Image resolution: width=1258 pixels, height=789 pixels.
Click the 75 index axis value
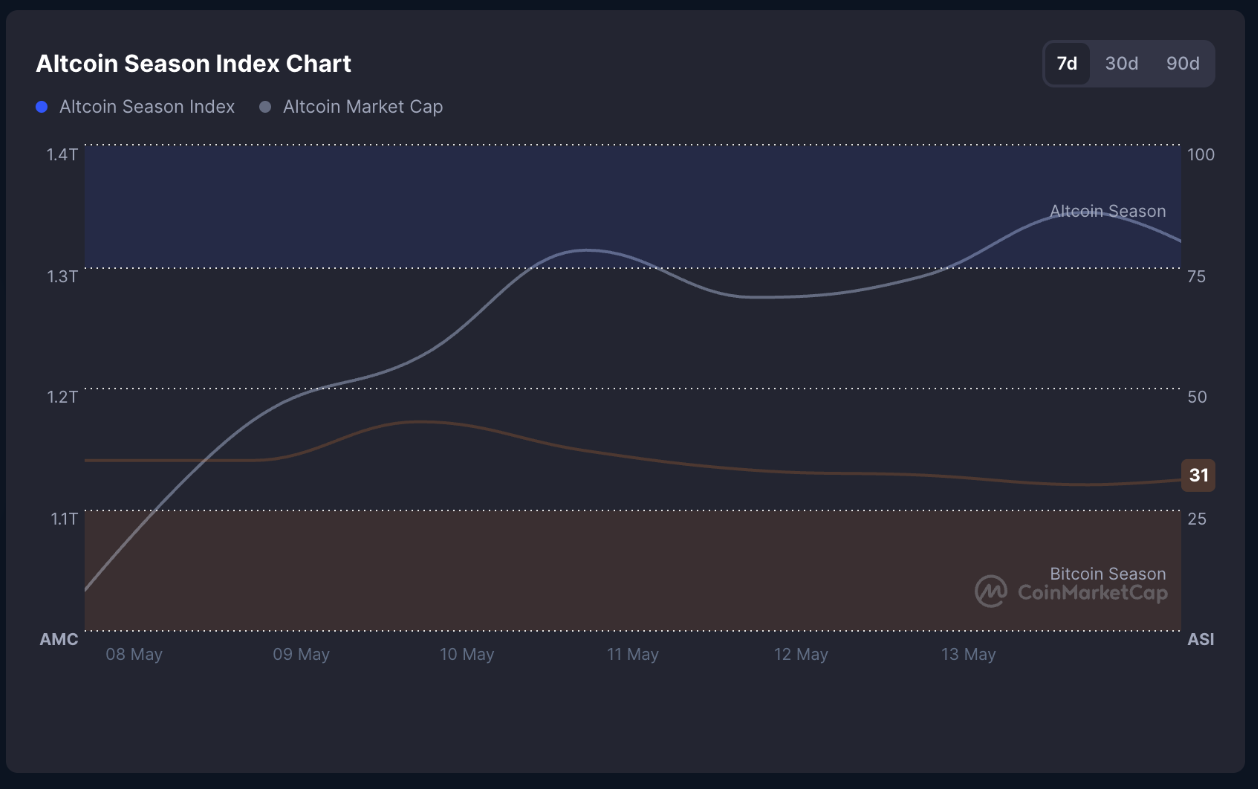click(x=1197, y=276)
